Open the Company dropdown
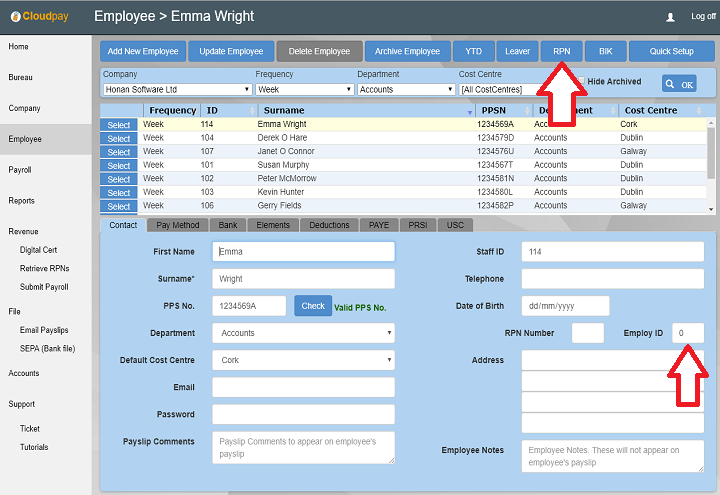 [174, 89]
